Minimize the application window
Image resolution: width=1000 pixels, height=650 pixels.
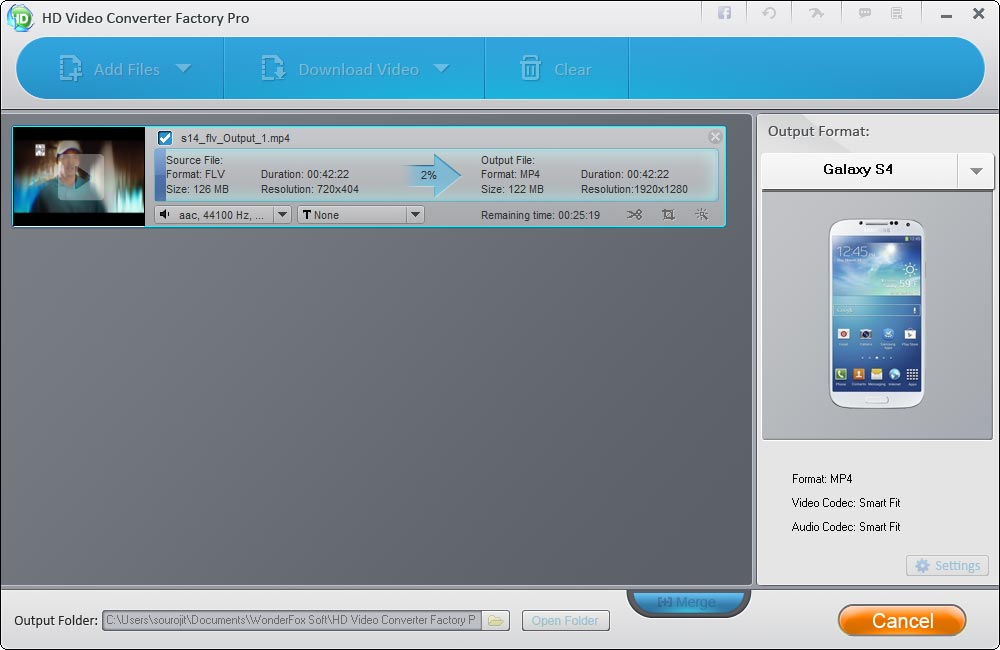pos(946,14)
